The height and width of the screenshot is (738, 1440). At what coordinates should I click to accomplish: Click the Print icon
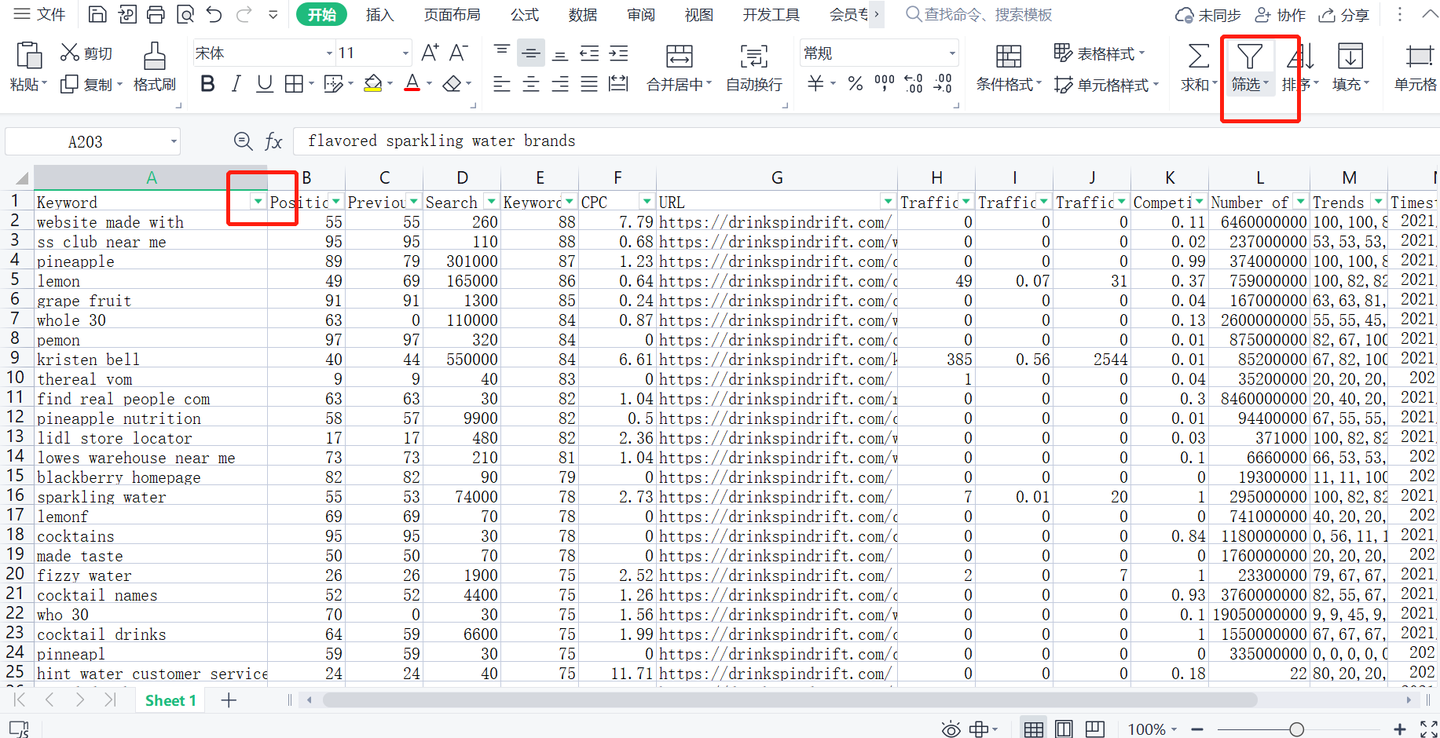pos(155,15)
